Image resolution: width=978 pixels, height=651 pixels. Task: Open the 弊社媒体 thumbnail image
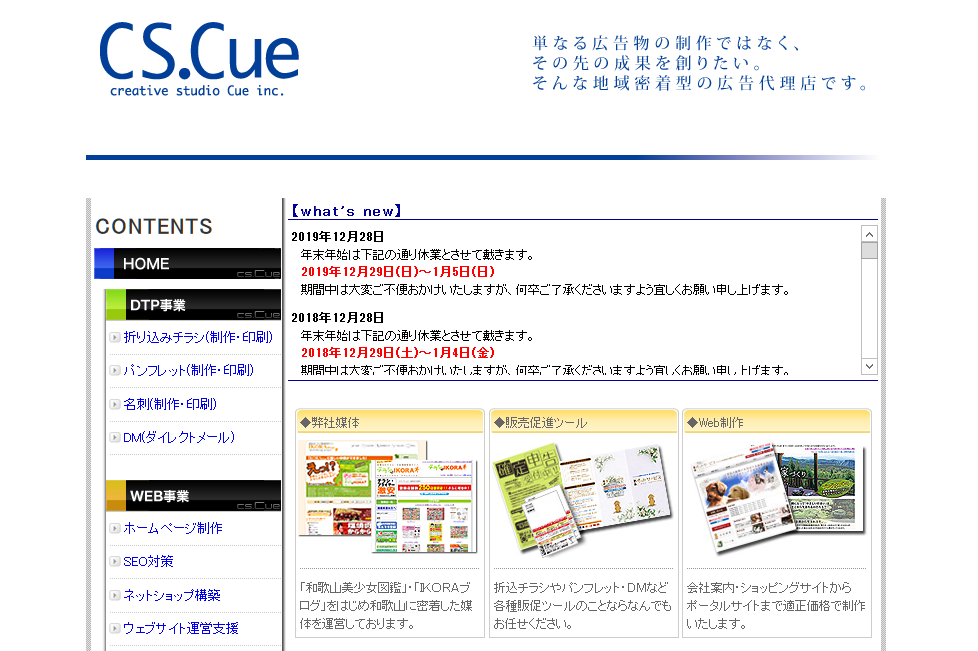[x=389, y=497]
